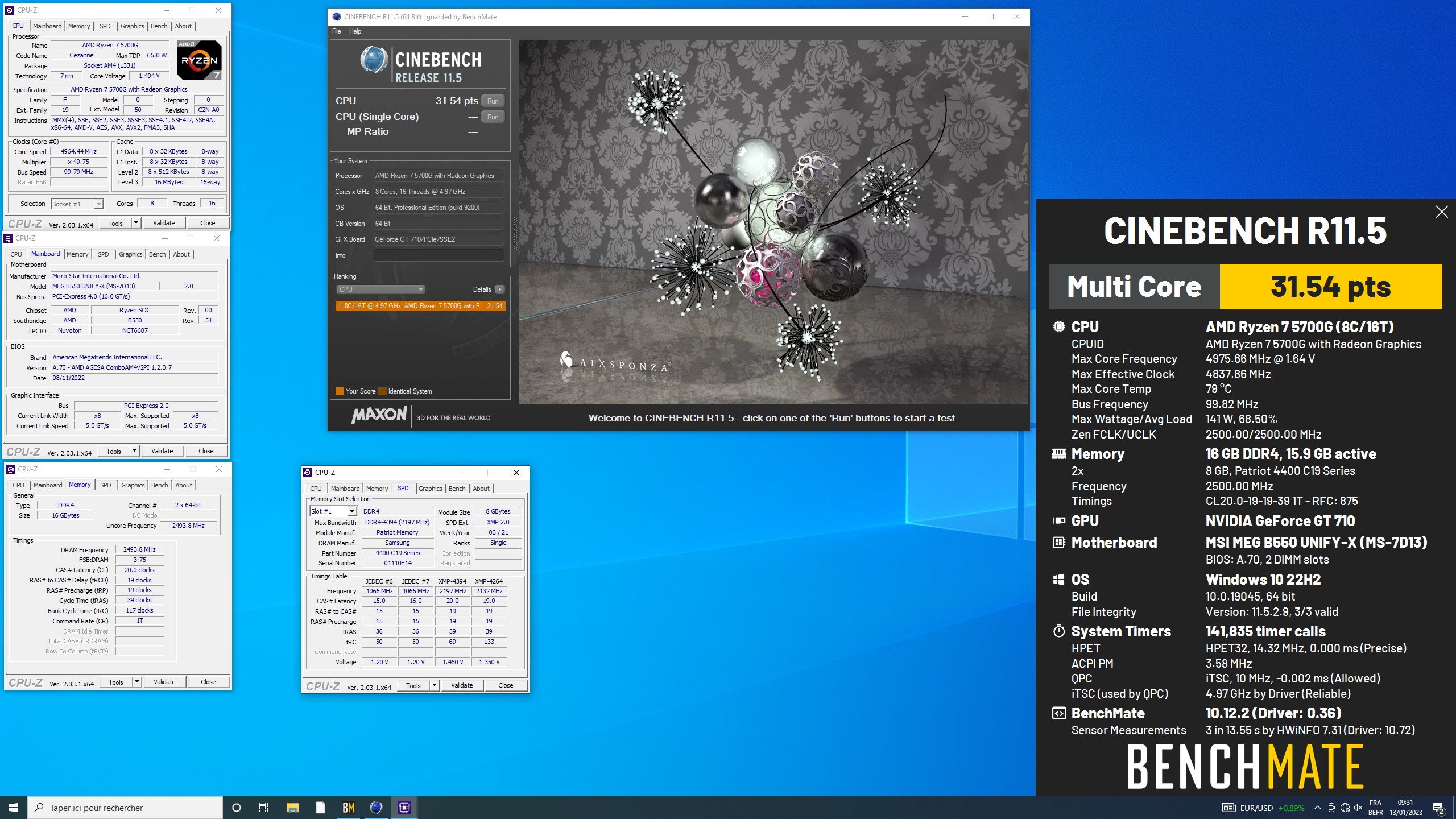Open Cortana from the taskbar
Image resolution: width=1456 pixels, height=819 pixels.
[x=237, y=808]
